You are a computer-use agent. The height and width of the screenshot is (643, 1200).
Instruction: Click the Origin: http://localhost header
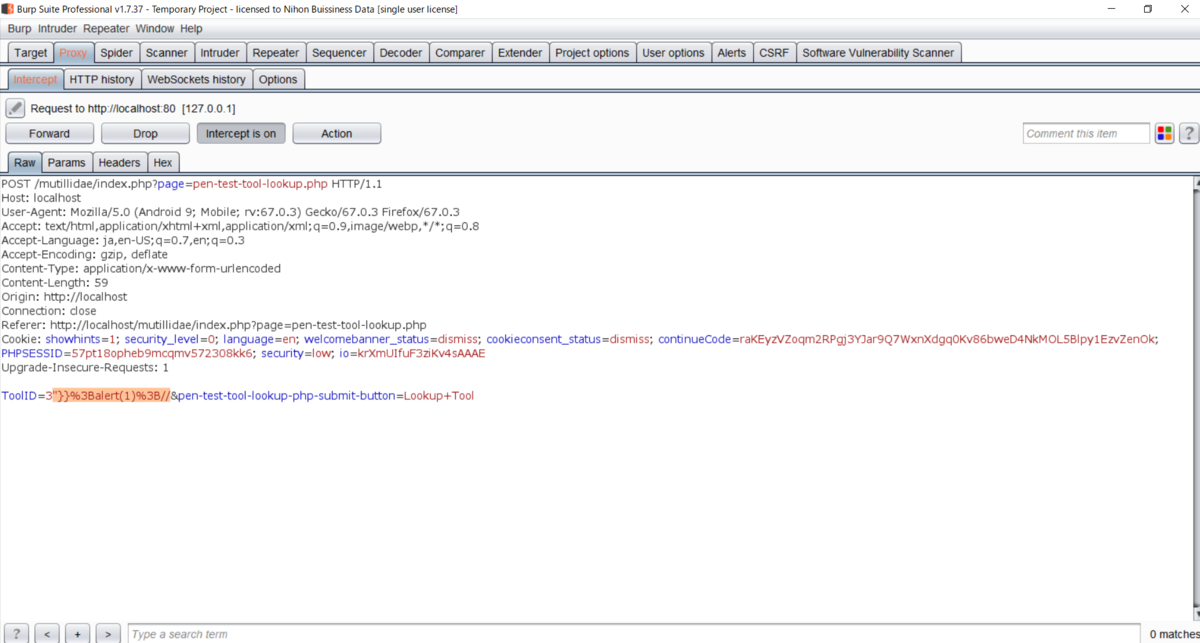(65, 297)
